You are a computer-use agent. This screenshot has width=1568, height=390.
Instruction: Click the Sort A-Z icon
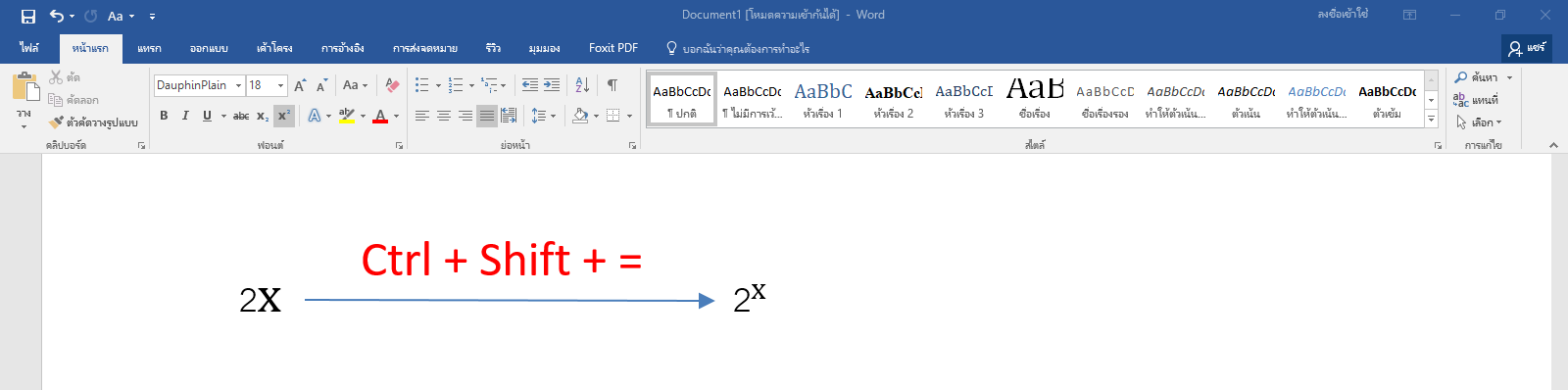click(582, 85)
